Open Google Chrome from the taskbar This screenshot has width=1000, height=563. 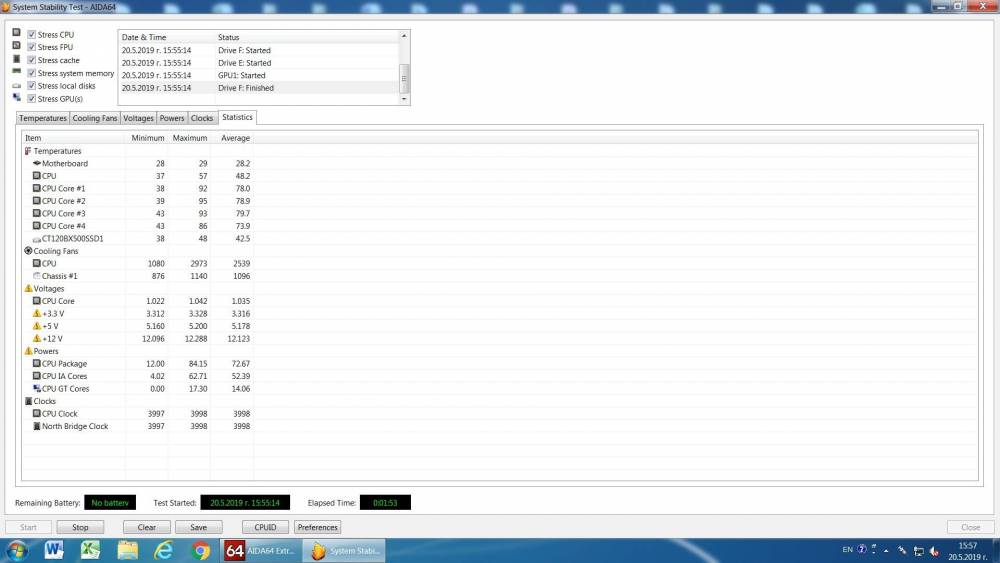coord(200,550)
